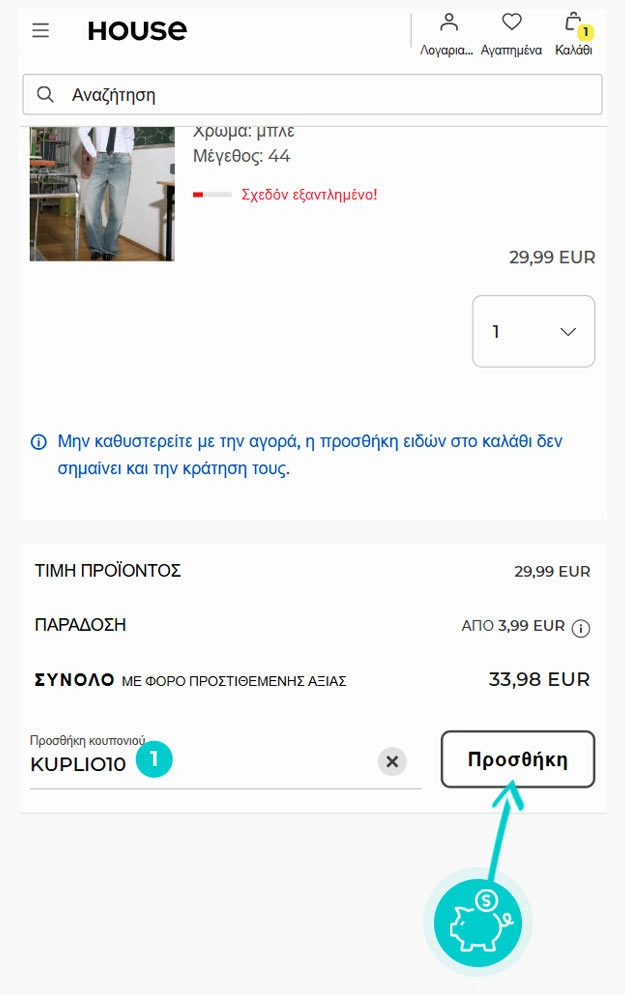Click the ΠΑΡΑΔΟΣΗ delivery row label
The image size is (625, 995).
[x=81, y=625]
